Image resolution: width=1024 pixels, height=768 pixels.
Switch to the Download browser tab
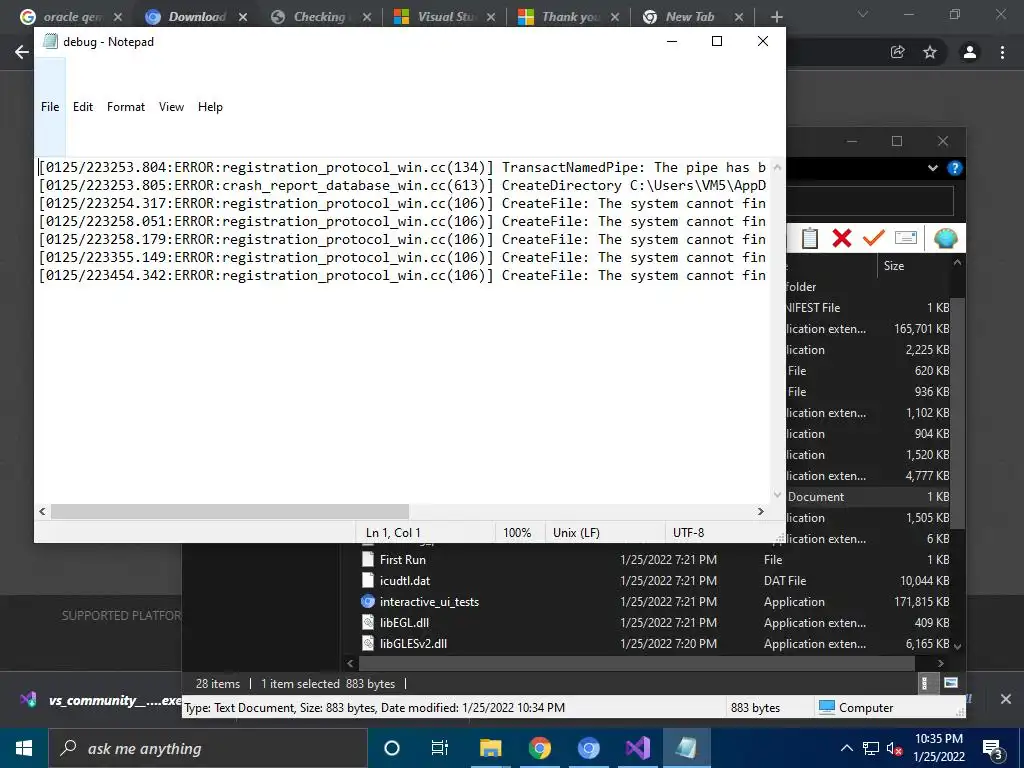[x=196, y=17]
